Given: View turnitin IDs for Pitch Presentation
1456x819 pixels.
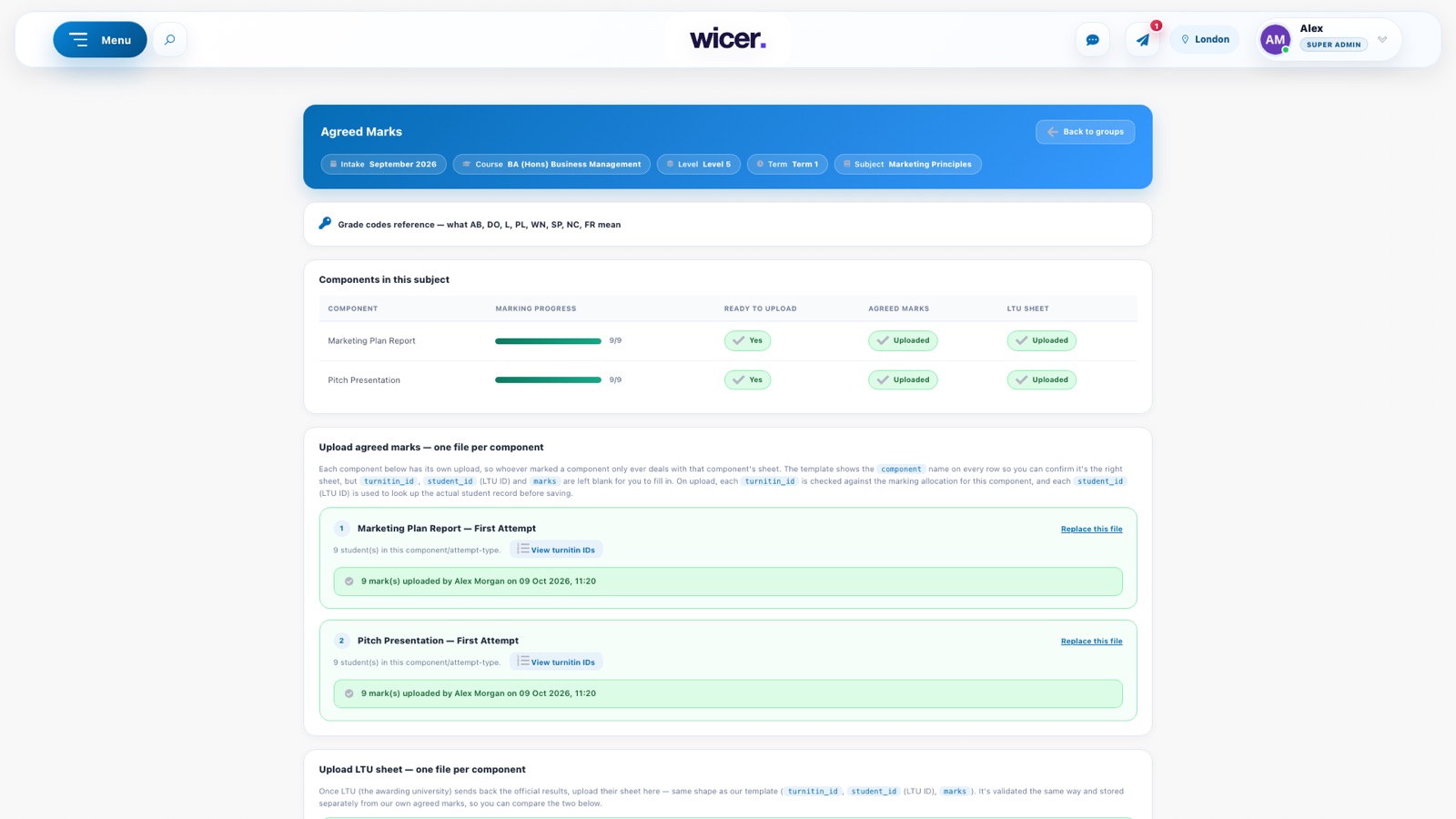Looking at the screenshot, I should click(x=556, y=662).
